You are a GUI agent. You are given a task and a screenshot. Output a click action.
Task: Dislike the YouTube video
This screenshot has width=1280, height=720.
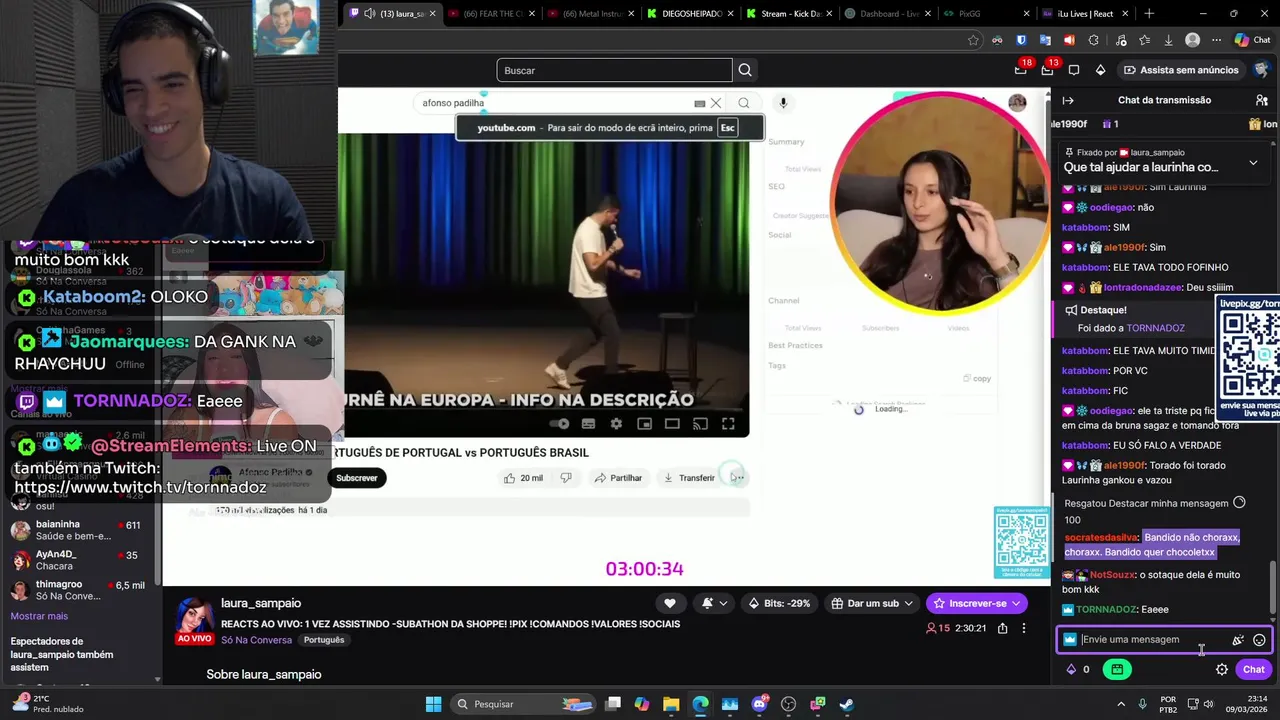566,478
